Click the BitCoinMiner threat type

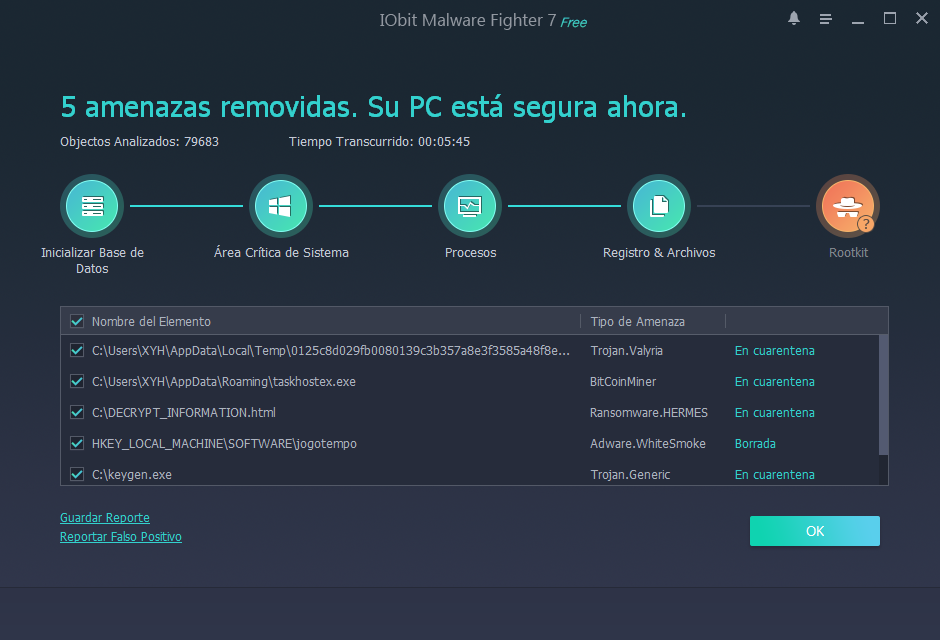point(623,382)
